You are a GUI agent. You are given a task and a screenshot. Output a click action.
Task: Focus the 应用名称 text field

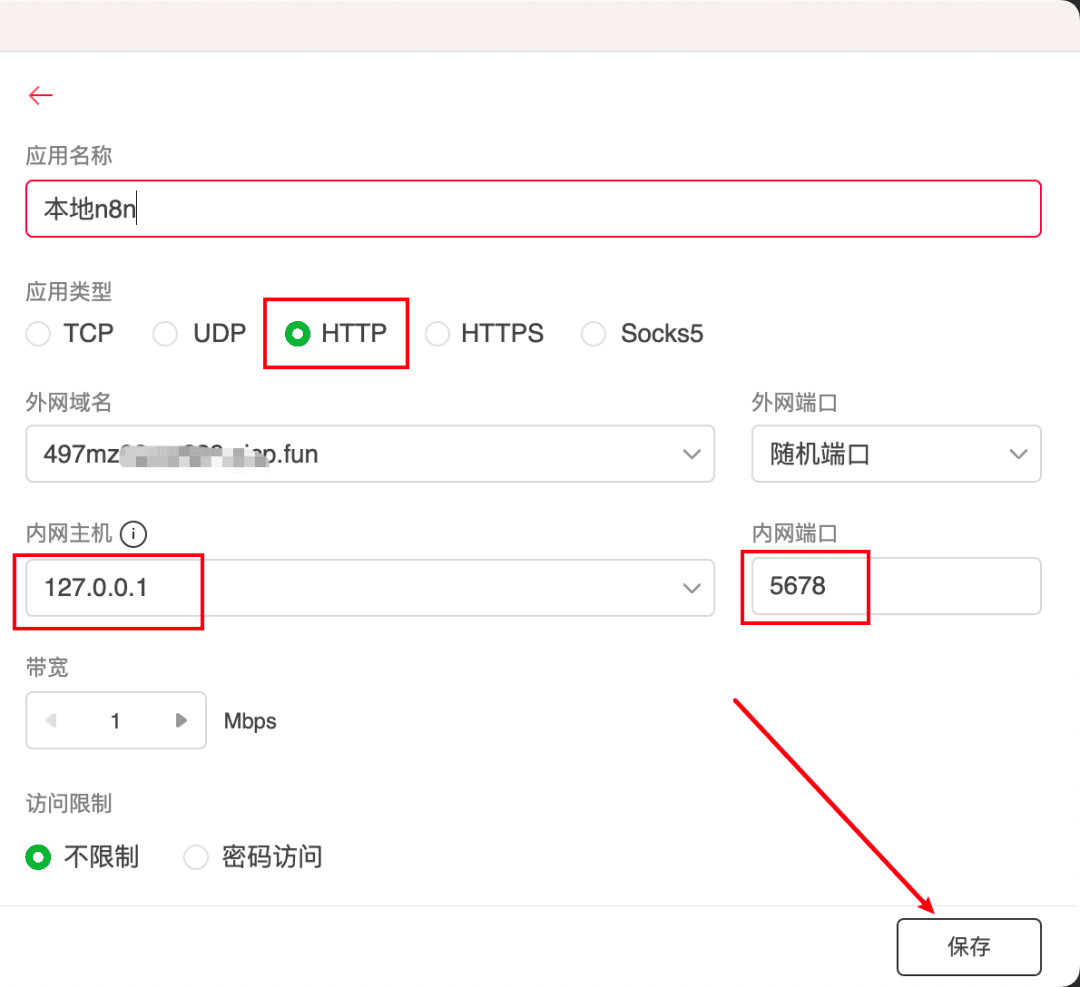coord(532,209)
